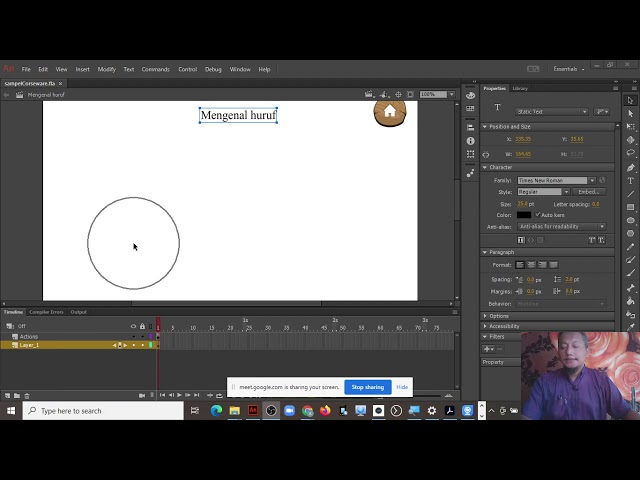
Task: Select the Selection tool in the tools panel
Action: 630,100
